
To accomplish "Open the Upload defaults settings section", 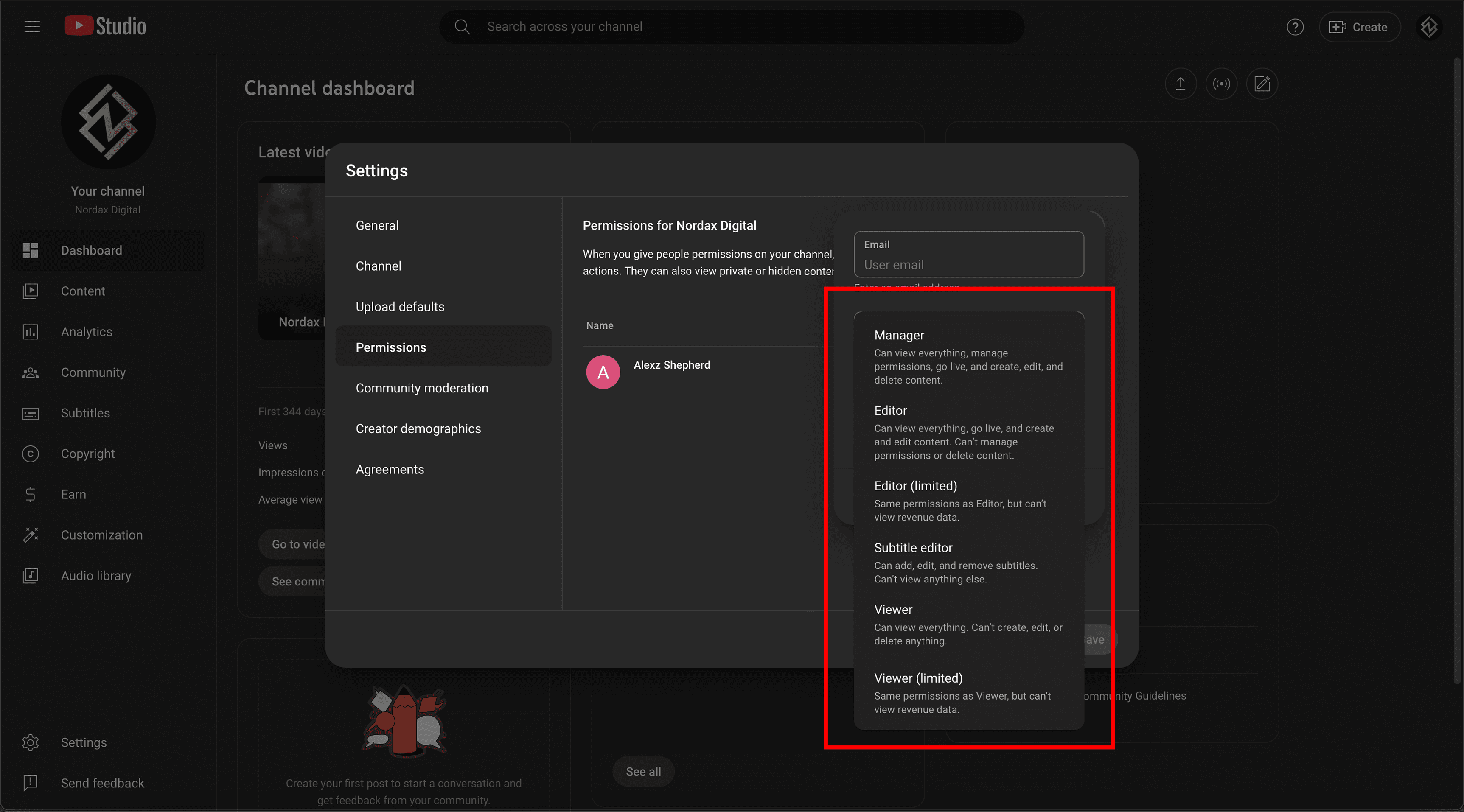I will pyautogui.click(x=400, y=306).
